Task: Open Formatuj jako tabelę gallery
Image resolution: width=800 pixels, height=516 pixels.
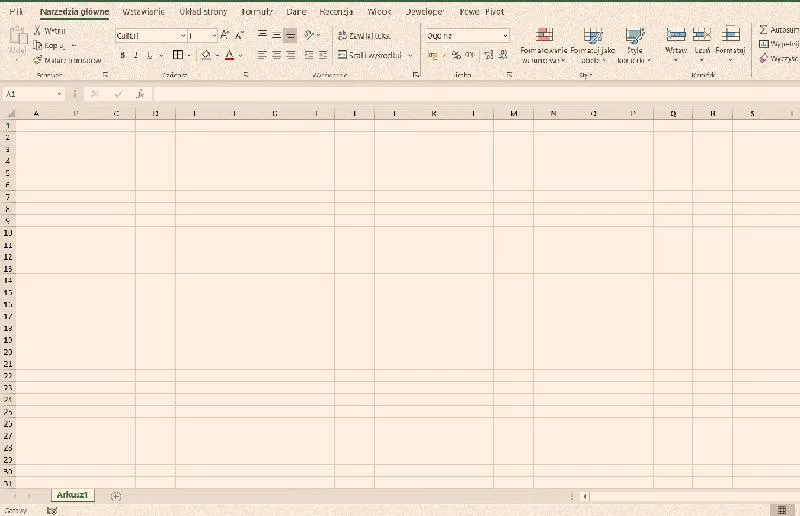Action: 593,45
